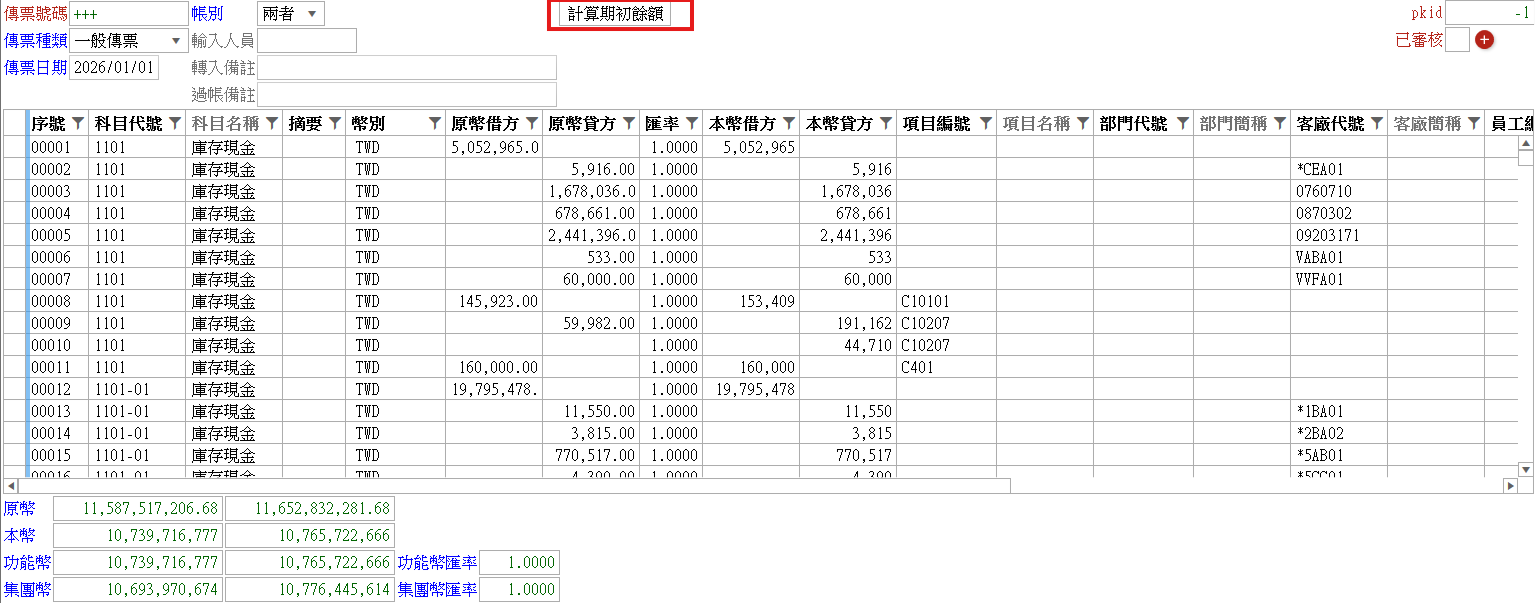Open the 傳票種類 dropdown showing 一般傳票
The height and width of the screenshot is (603, 1535).
click(127, 40)
